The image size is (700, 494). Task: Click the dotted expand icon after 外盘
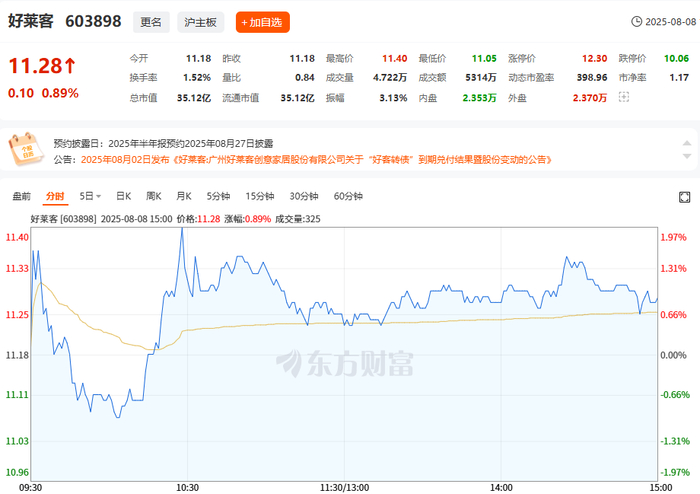[624, 97]
